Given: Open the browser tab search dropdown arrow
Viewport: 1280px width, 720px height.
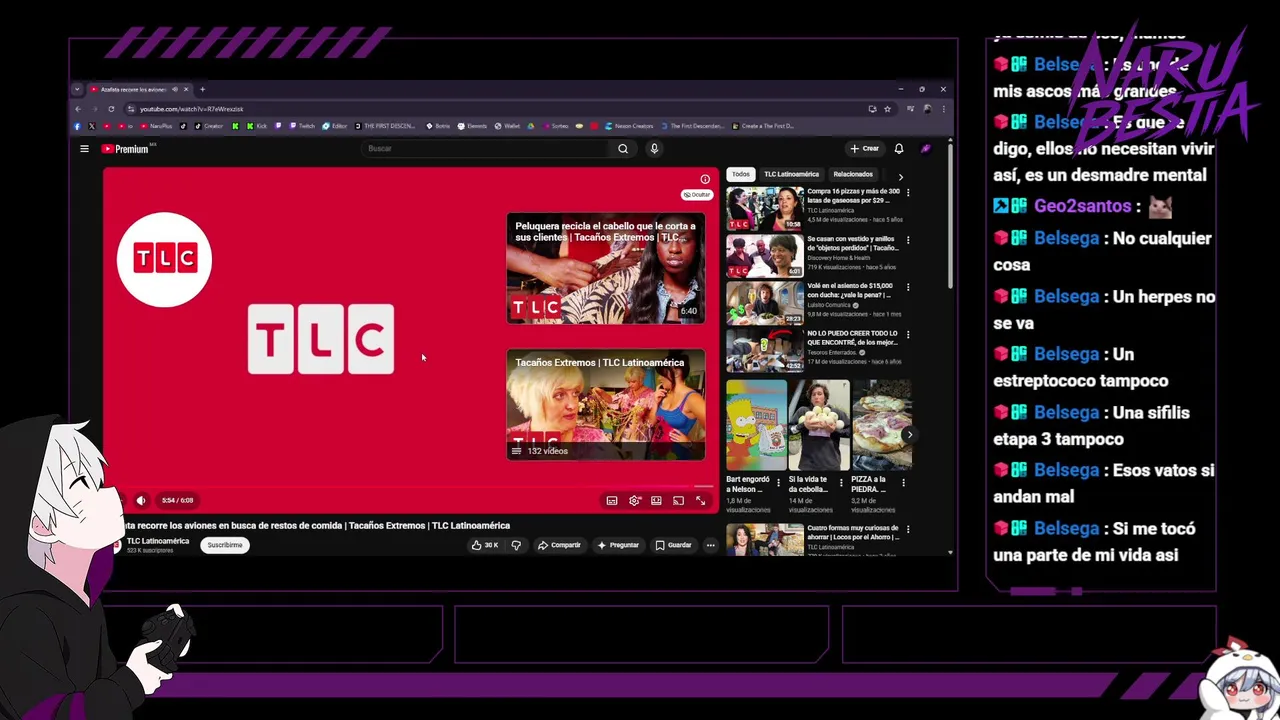Looking at the screenshot, I should click(x=77, y=89).
